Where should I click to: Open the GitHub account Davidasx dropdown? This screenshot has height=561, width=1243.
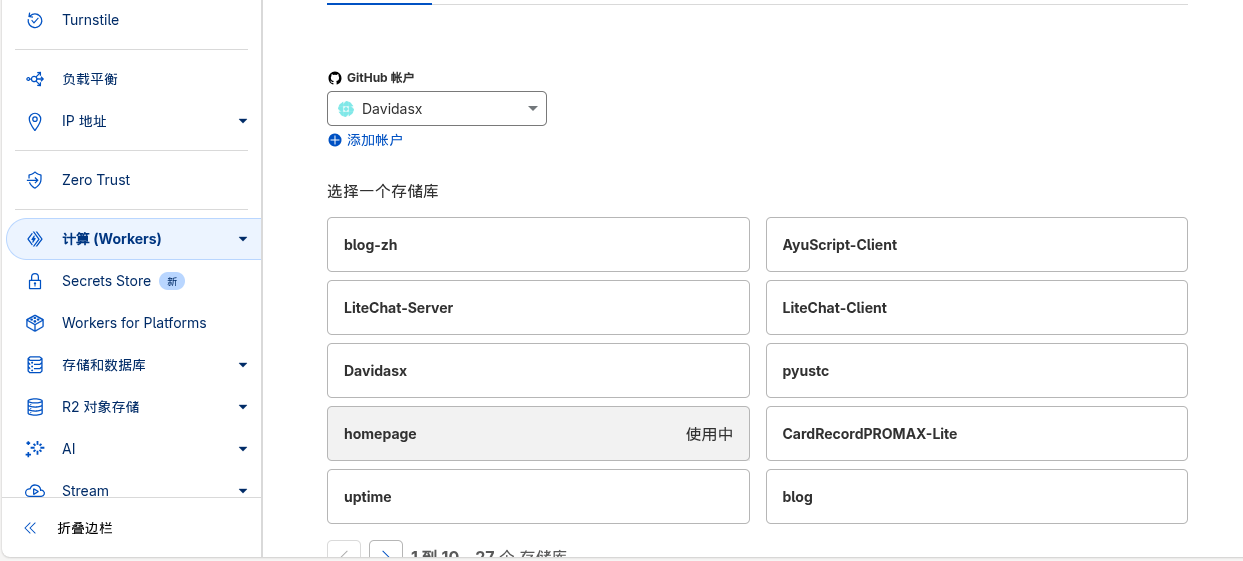click(x=437, y=109)
